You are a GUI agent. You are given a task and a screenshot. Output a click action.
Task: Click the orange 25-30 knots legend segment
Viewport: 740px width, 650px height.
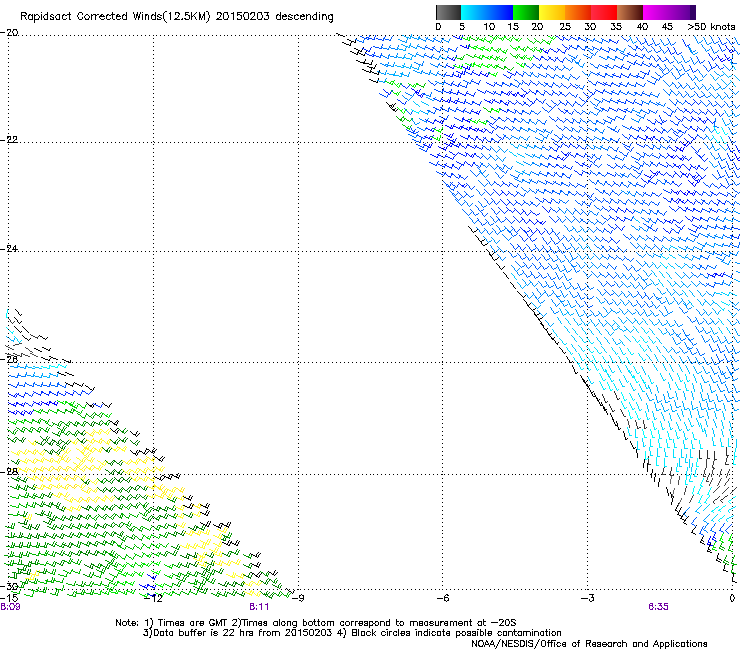pyautogui.click(x=578, y=12)
